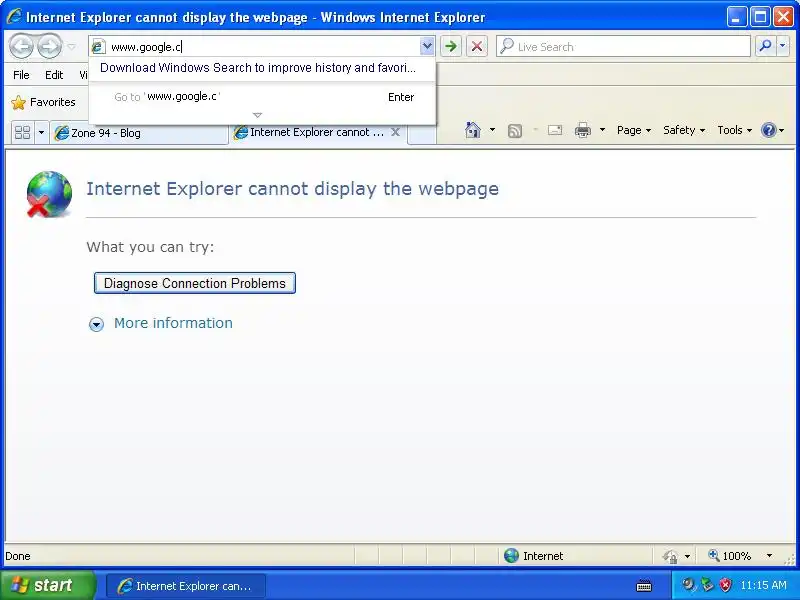Expand the address bar history dropdown arrow
This screenshot has width=800, height=600.
(427, 47)
